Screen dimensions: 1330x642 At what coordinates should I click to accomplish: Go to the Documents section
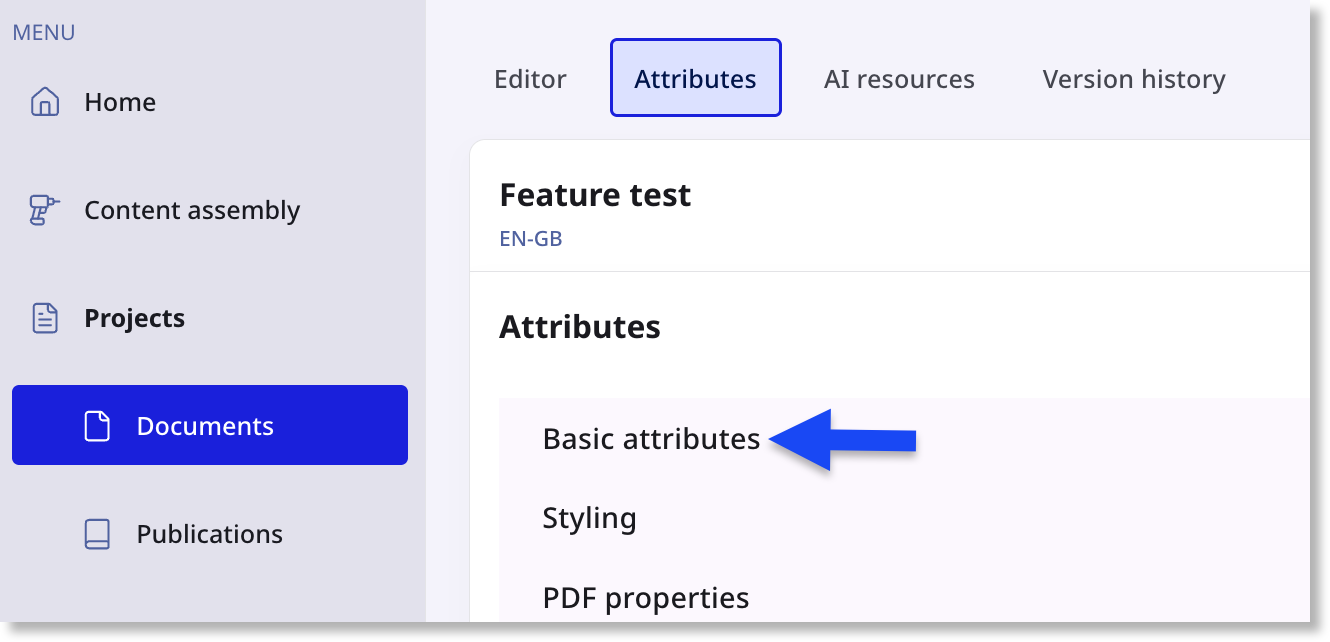coord(210,425)
